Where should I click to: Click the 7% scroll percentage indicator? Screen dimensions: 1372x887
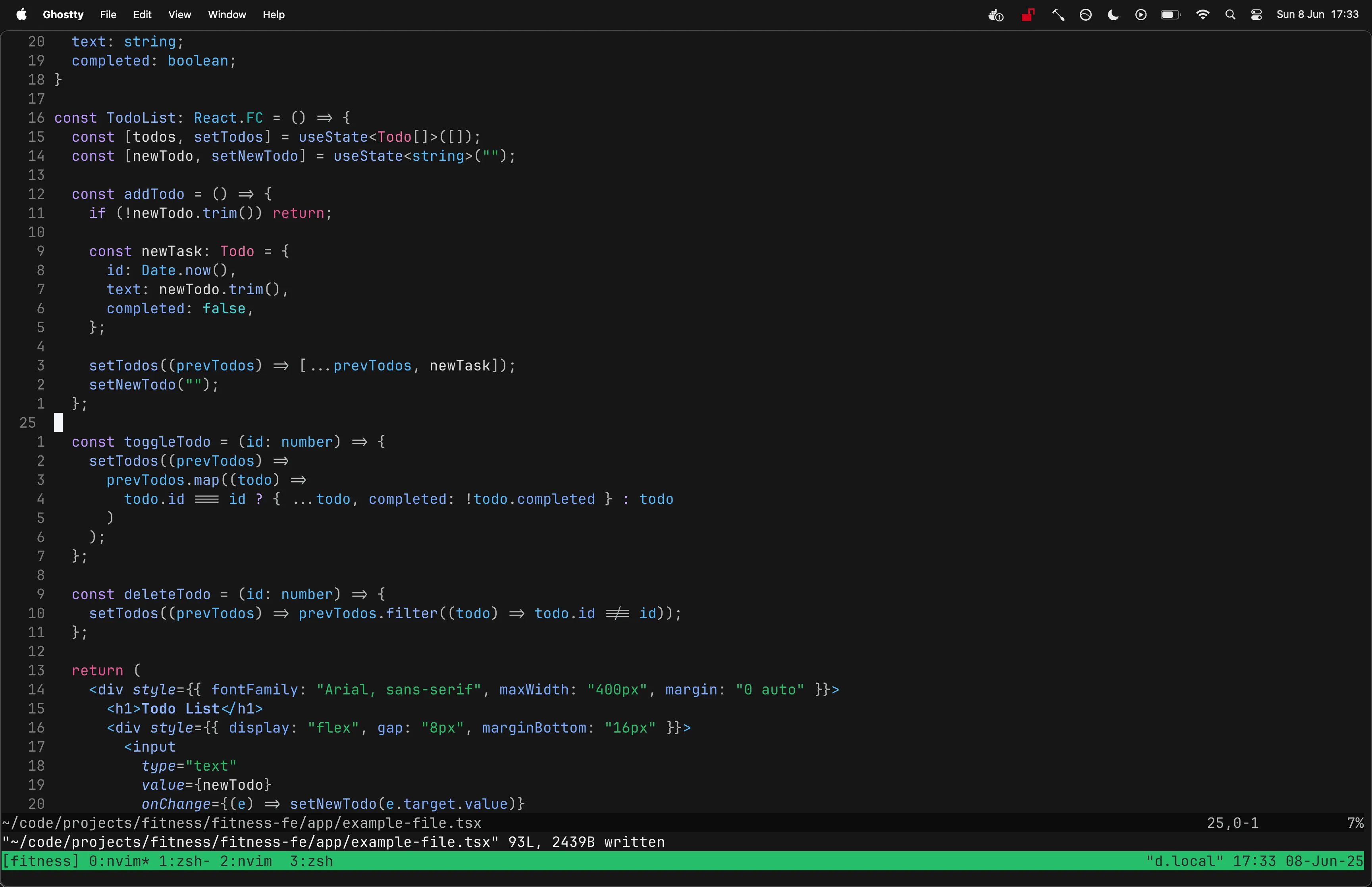pos(1355,823)
